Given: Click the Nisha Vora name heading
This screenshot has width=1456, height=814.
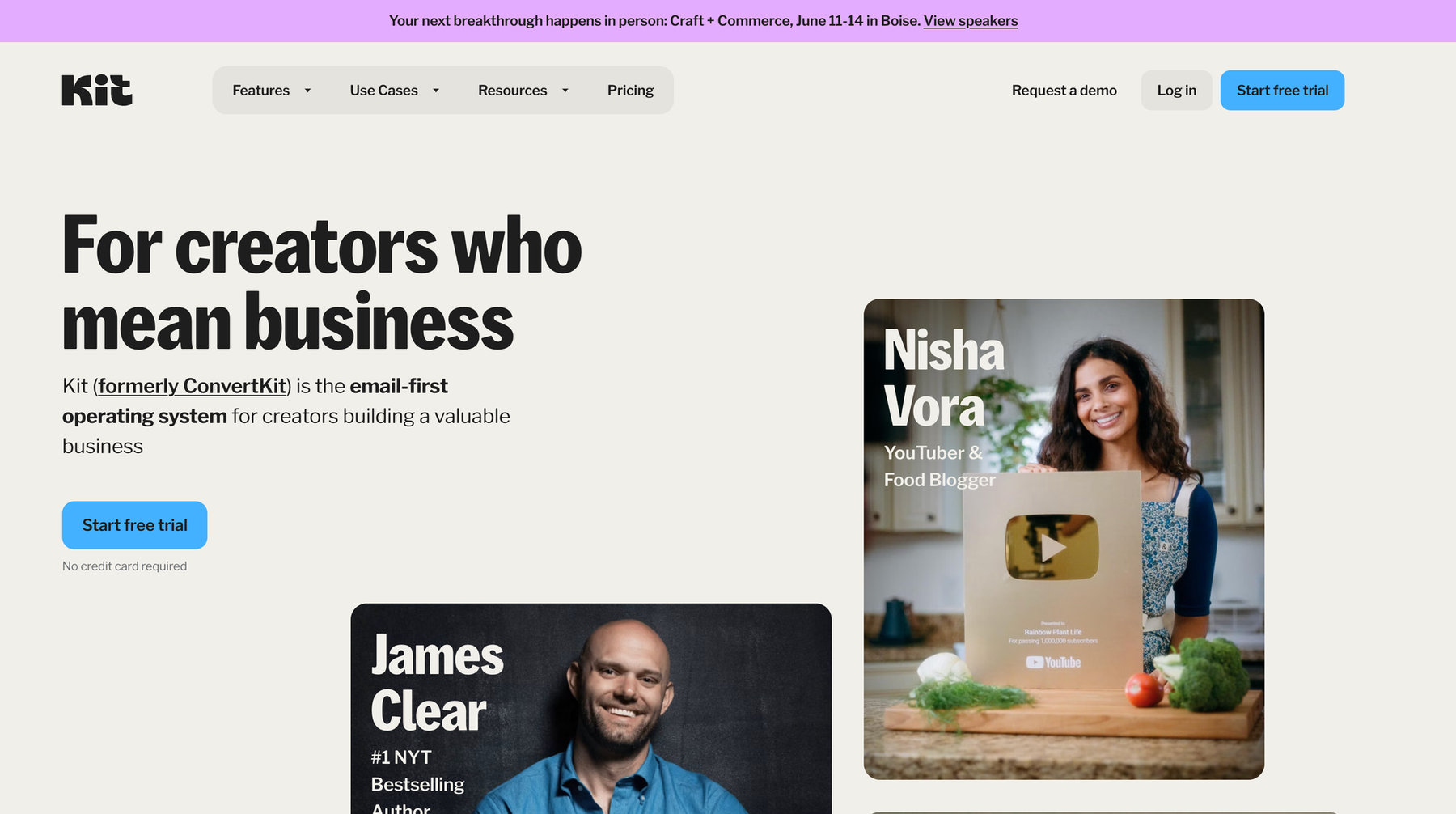Looking at the screenshot, I should [944, 378].
